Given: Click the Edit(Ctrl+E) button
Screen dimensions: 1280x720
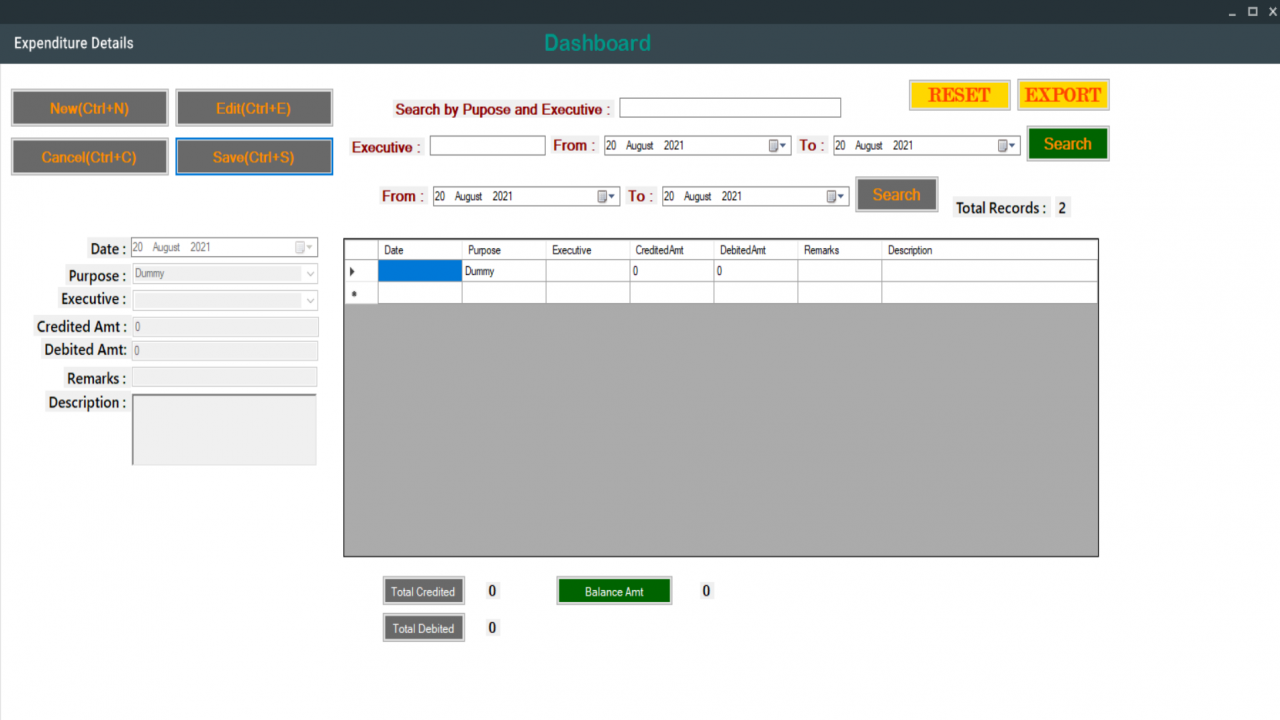Looking at the screenshot, I should [x=254, y=108].
